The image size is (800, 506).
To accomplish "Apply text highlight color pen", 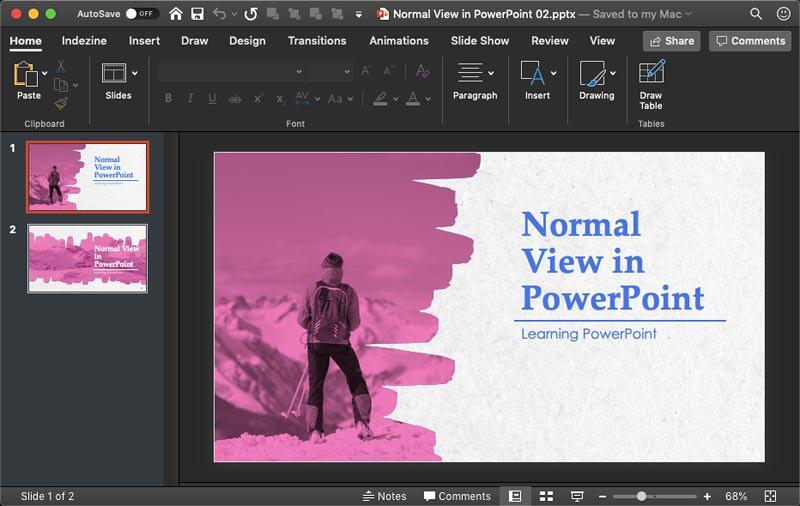I will [x=381, y=98].
